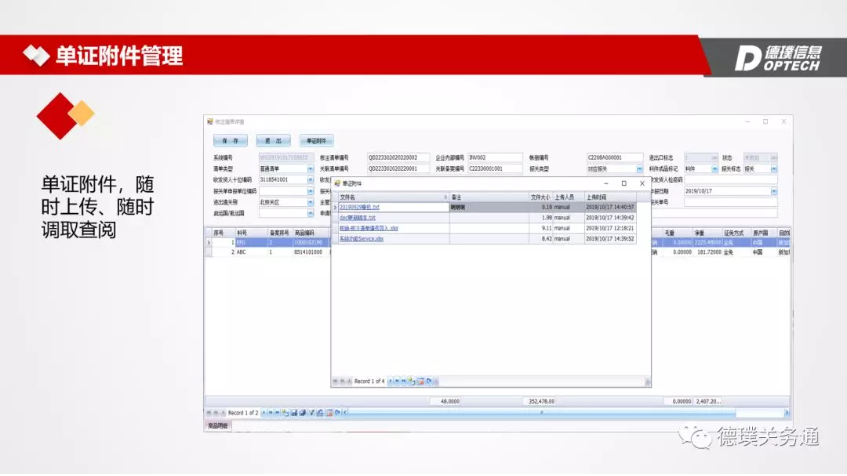The height and width of the screenshot is (476, 847).
Task: Open the 20190929清单.txt attachment link
Action: (360, 206)
